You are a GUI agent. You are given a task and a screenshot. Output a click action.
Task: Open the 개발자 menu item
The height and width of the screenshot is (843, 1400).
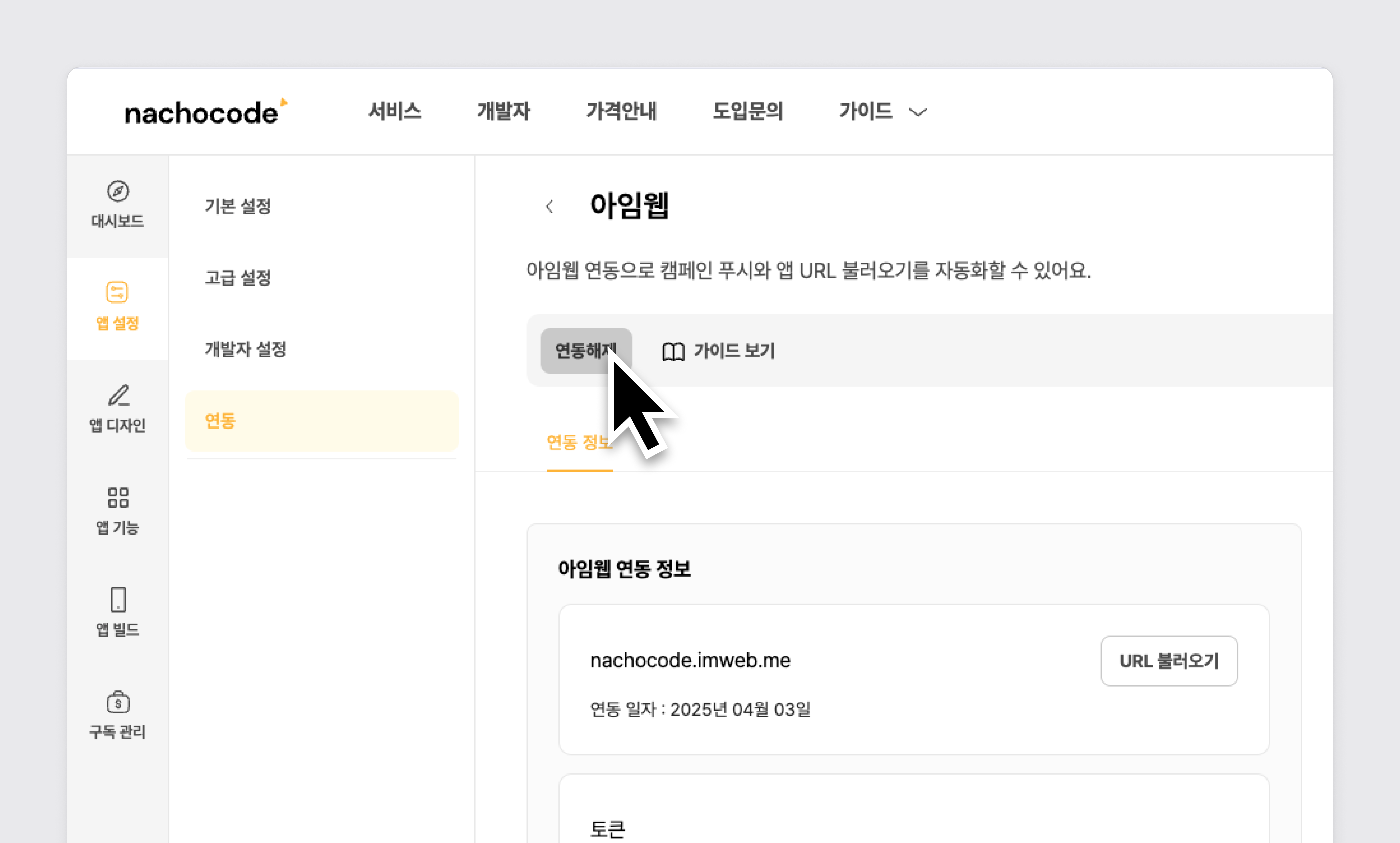click(503, 111)
